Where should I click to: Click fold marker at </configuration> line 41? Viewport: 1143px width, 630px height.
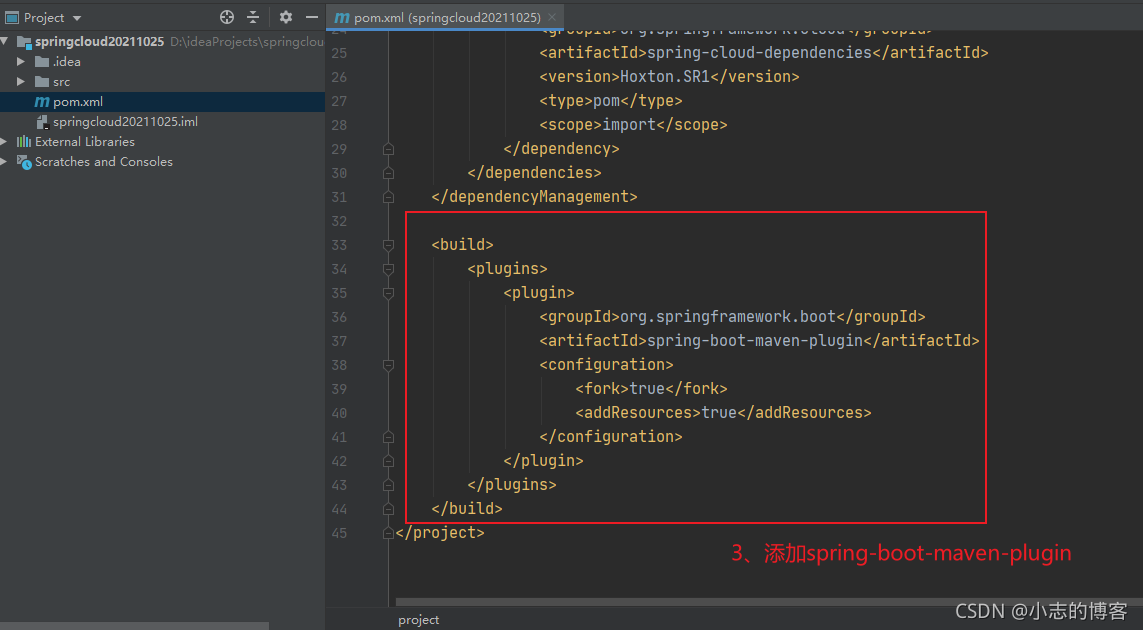[x=389, y=438]
